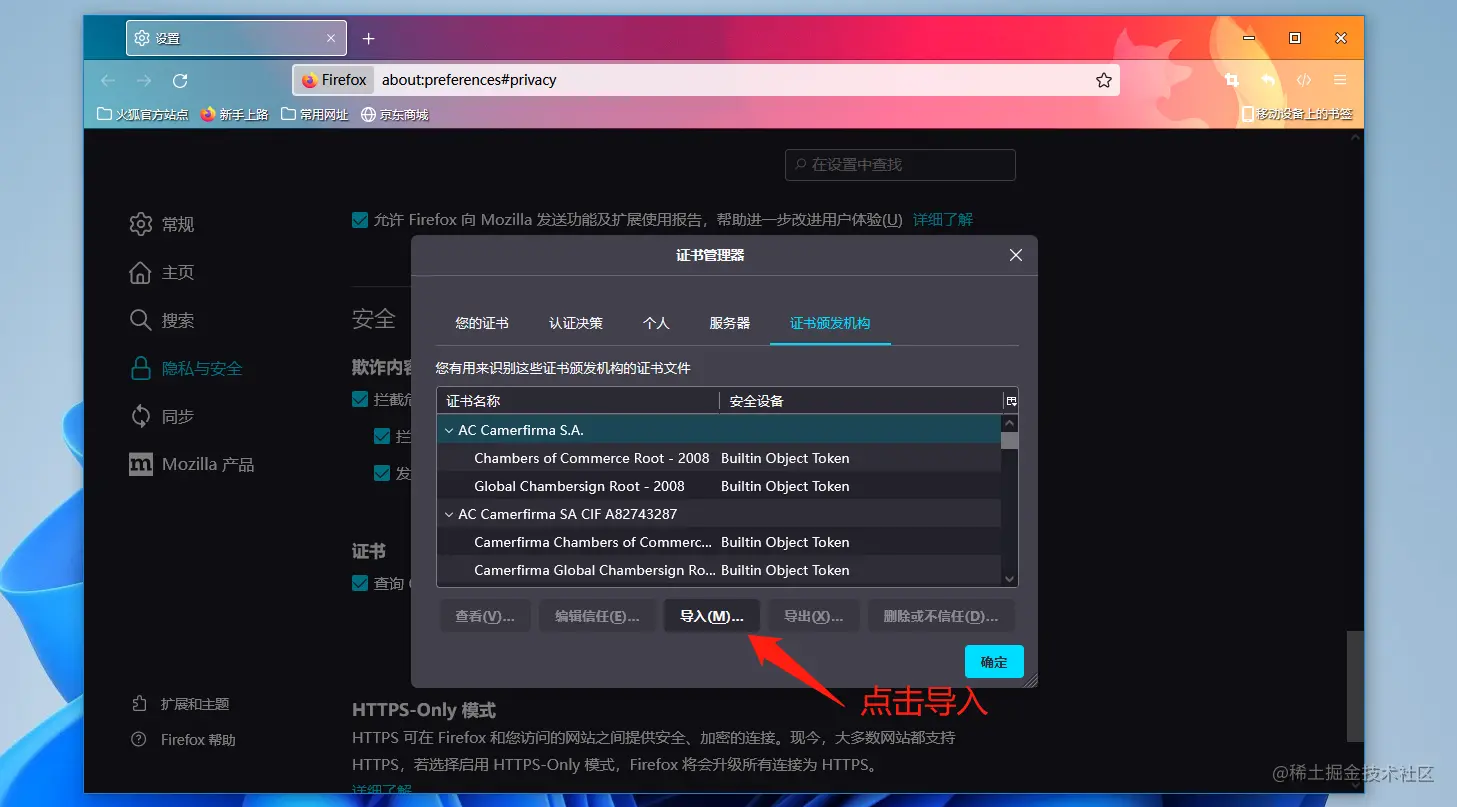The width and height of the screenshot is (1457, 807).
Task: Select Camerfirma Global Chambersign Ro... row
Action: [719, 570]
